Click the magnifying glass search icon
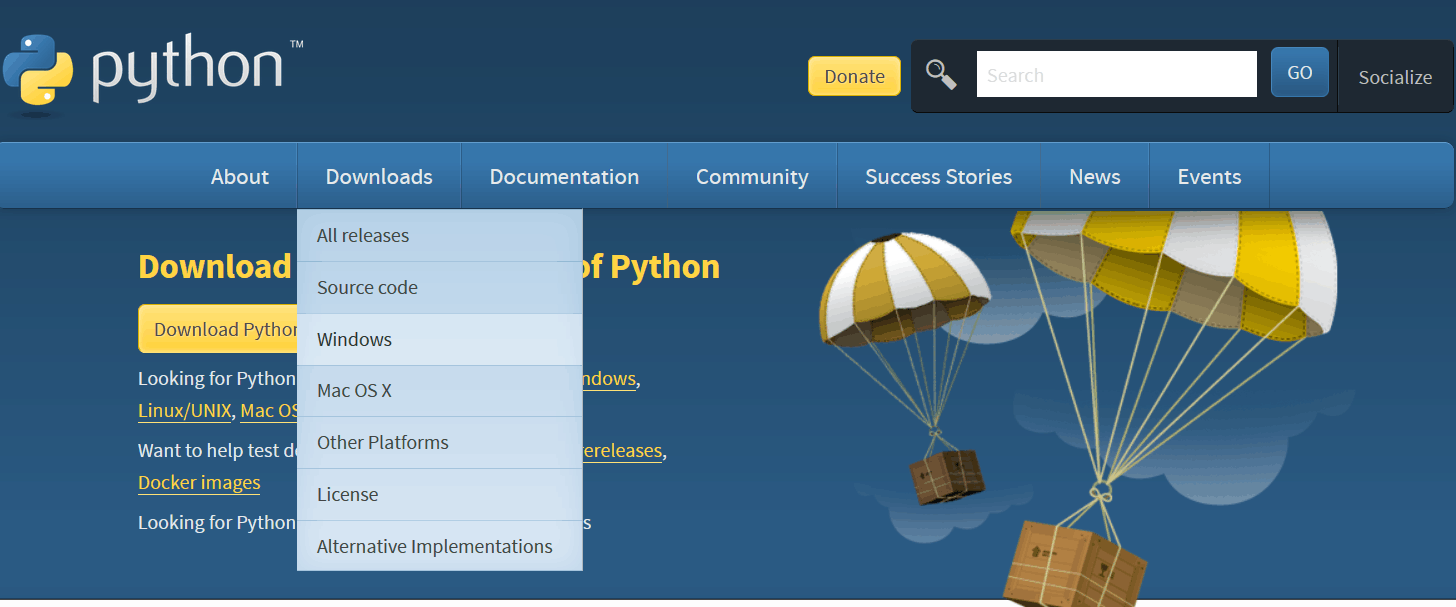1456x607 pixels. pyautogui.click(x=941, y=74)
